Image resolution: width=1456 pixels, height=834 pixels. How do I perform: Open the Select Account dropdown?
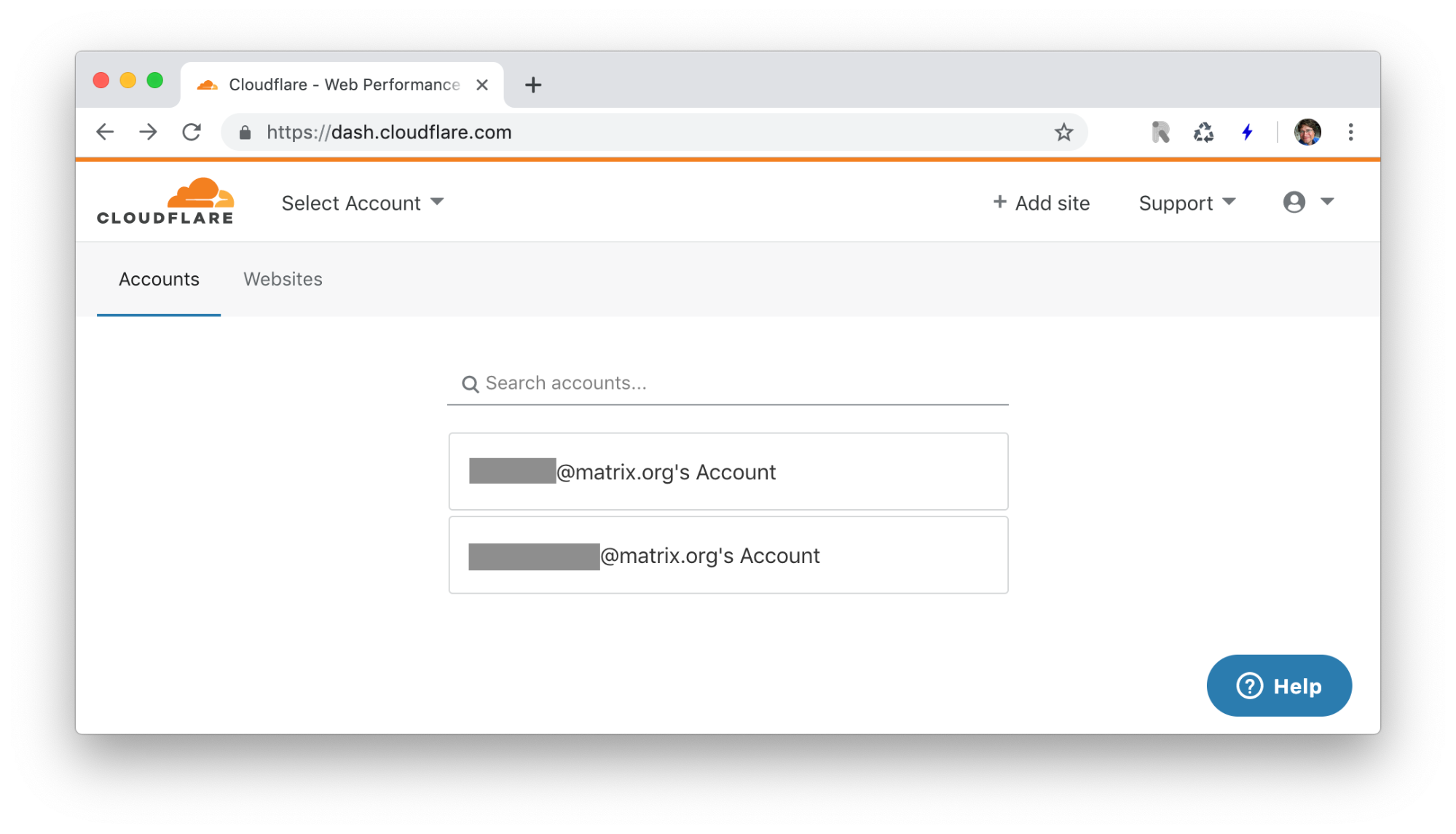[363, 202]
